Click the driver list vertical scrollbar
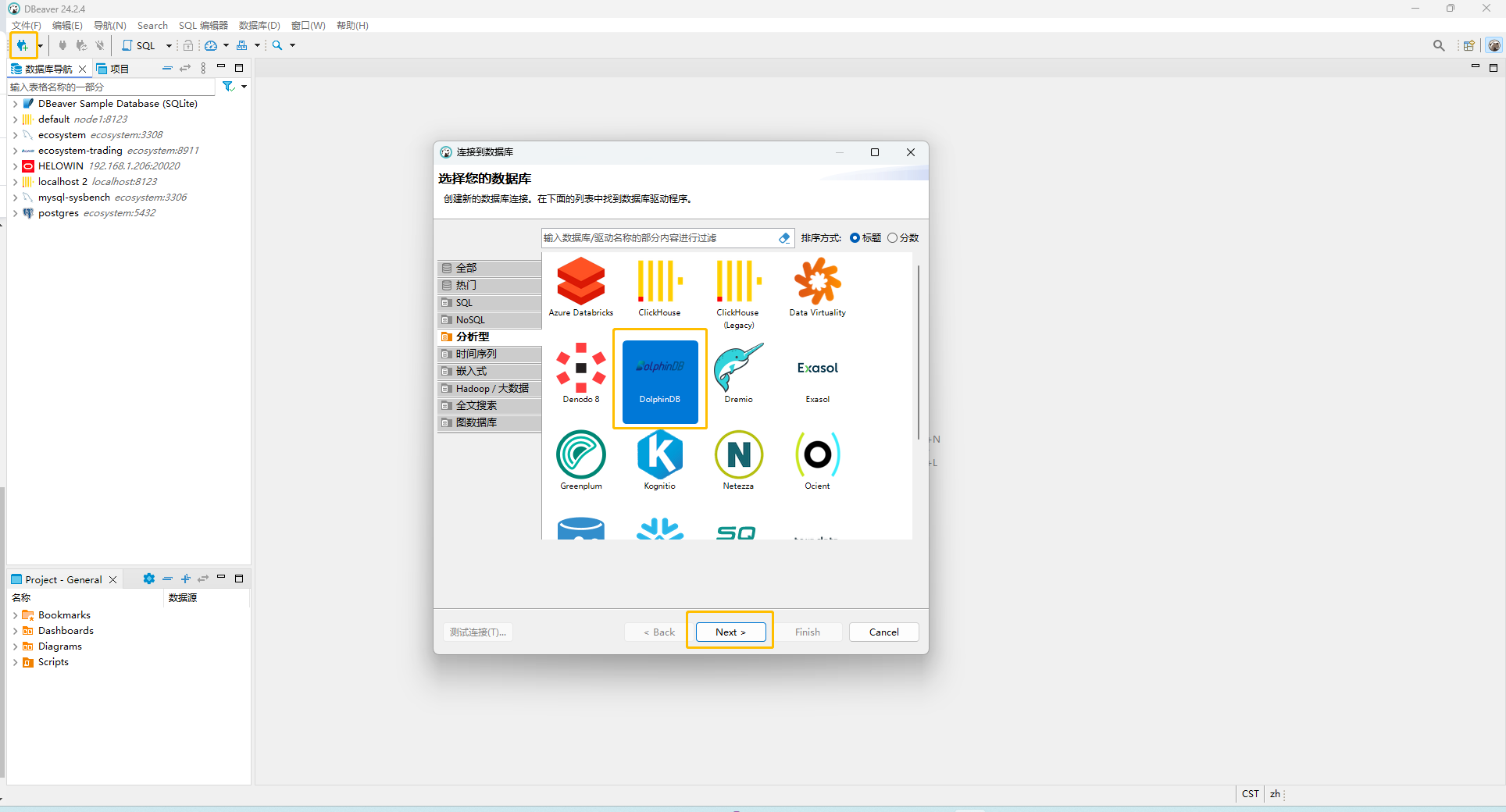 [x=919, y=351]
